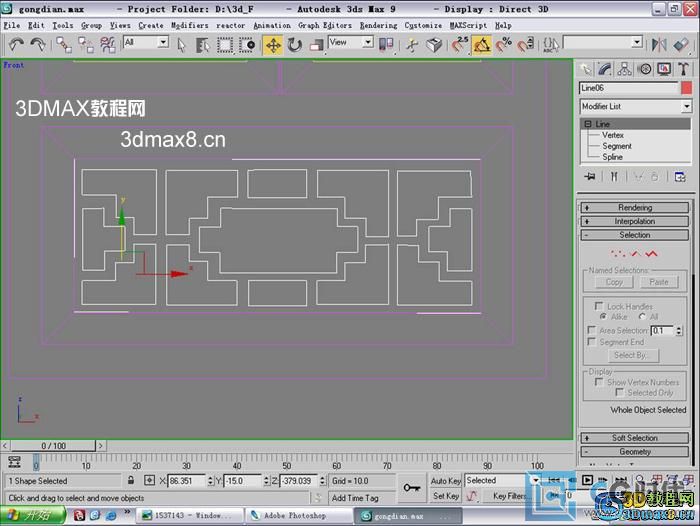Click Configure Modifier Sets icon

click(x=679, y=177)
